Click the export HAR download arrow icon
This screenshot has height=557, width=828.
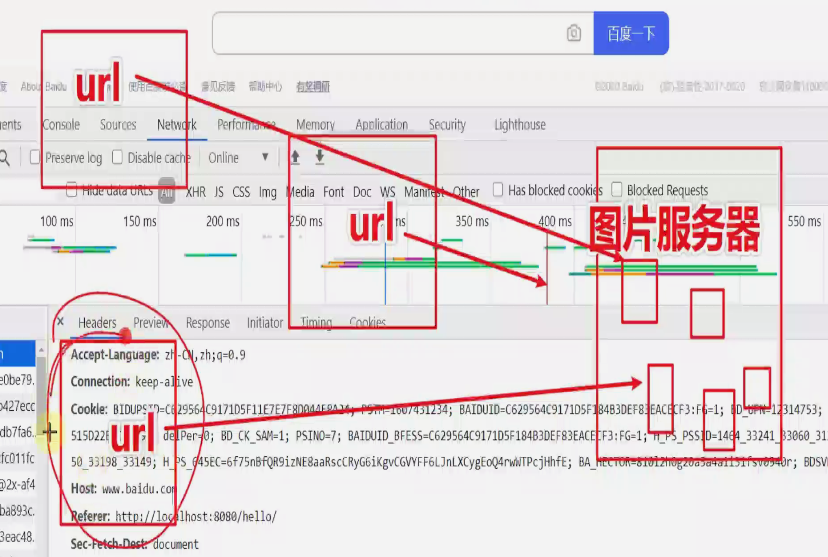319,157
